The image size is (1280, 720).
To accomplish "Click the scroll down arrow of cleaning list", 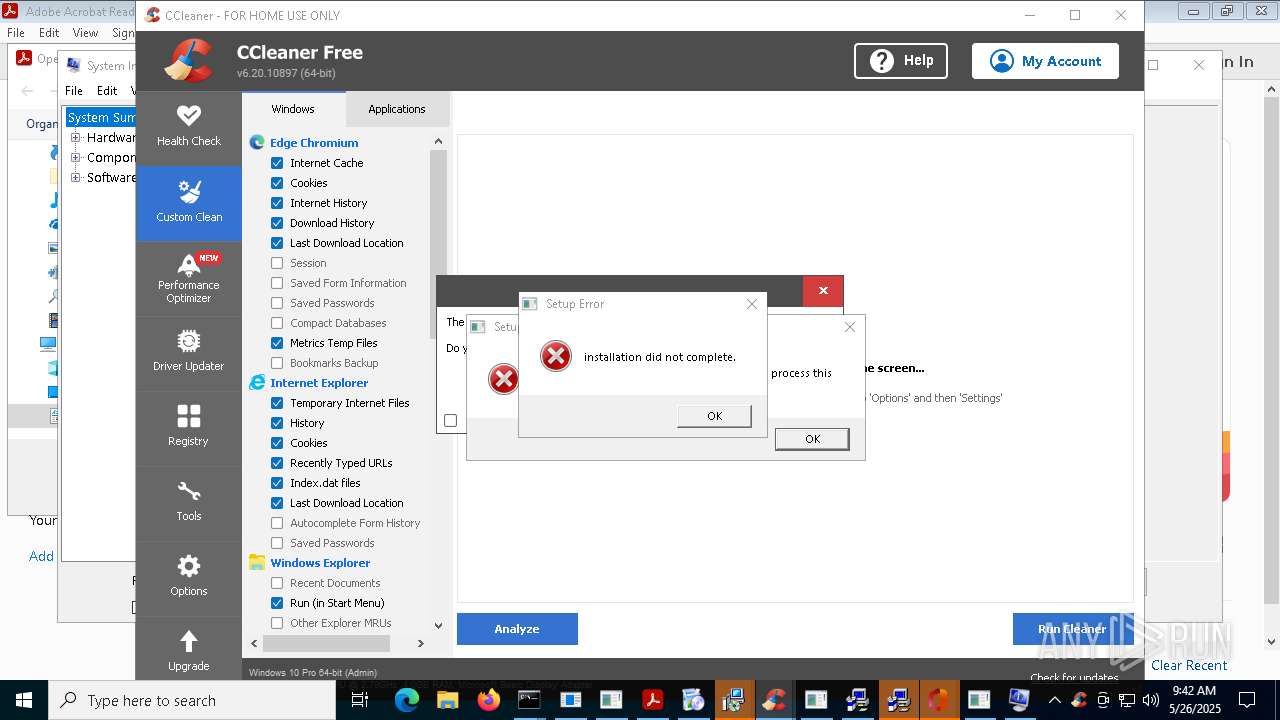I will point(438,624).
